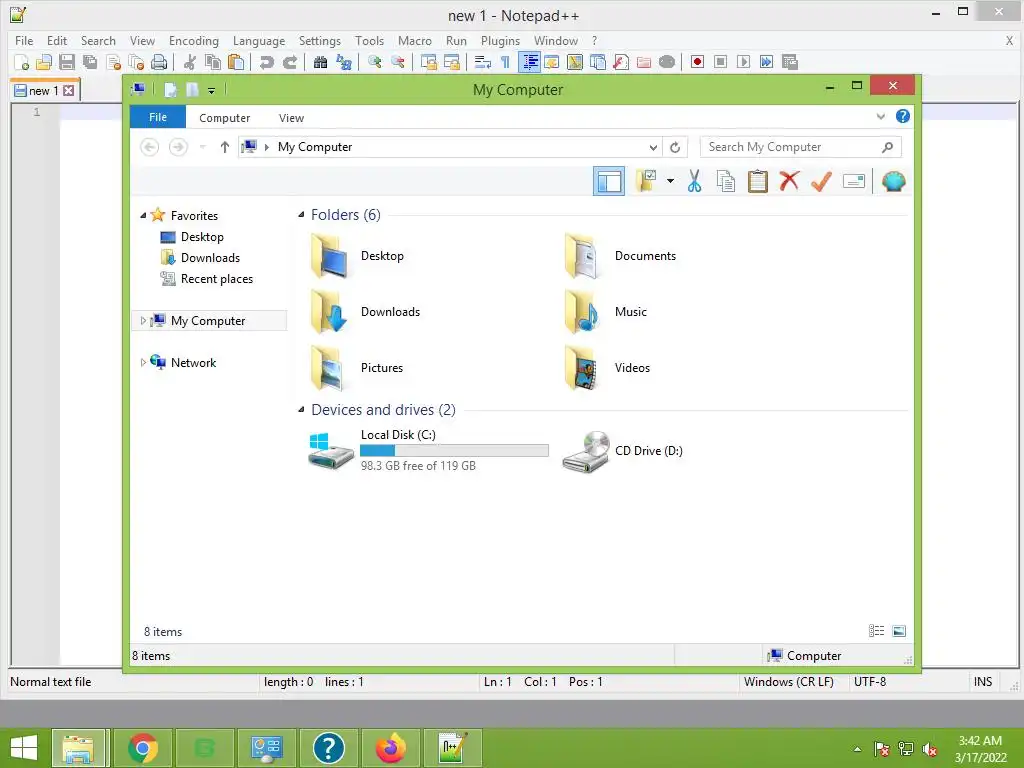This screenshot has height=768, width=1024.
Task: Open Quick Access Toolbar customize dropdown
Action: pos(212,90)
